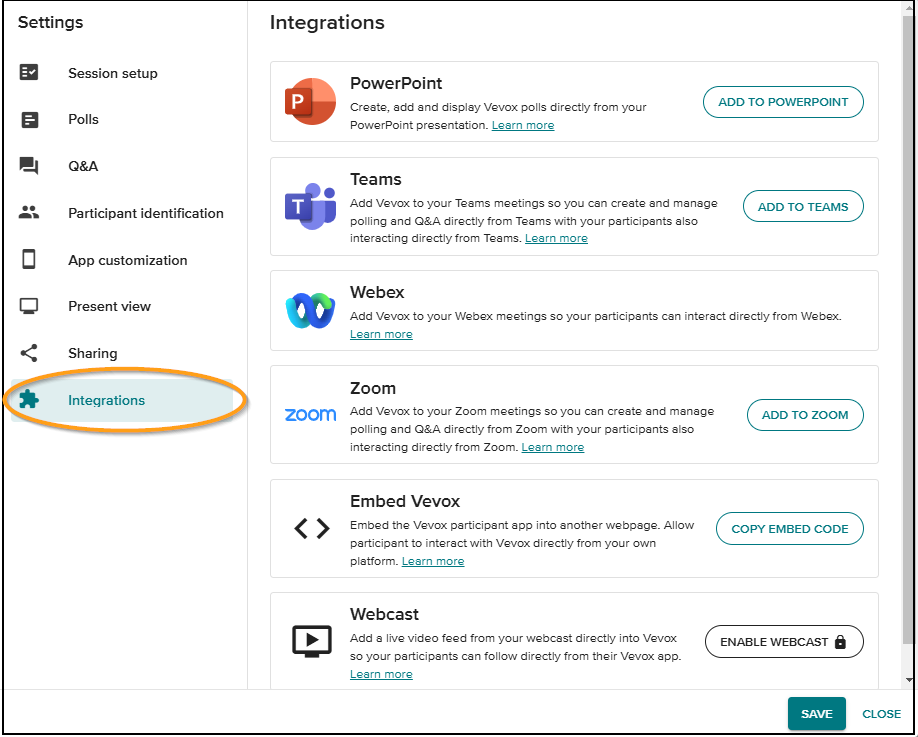Viewport: 918px width, 737px height.
Task: Click the Integrations puzzle piece icon
Action: coord(29,400)
